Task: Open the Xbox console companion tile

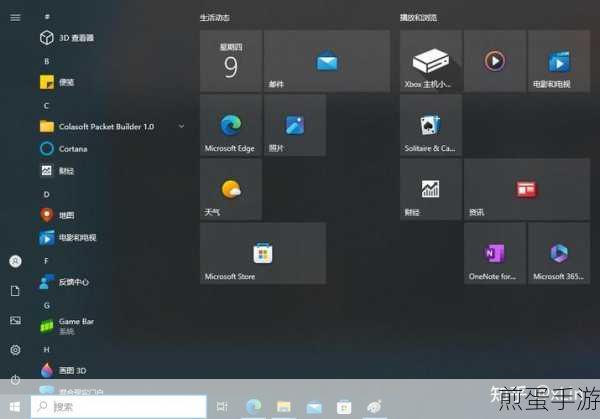Action: tap(431, 61)
